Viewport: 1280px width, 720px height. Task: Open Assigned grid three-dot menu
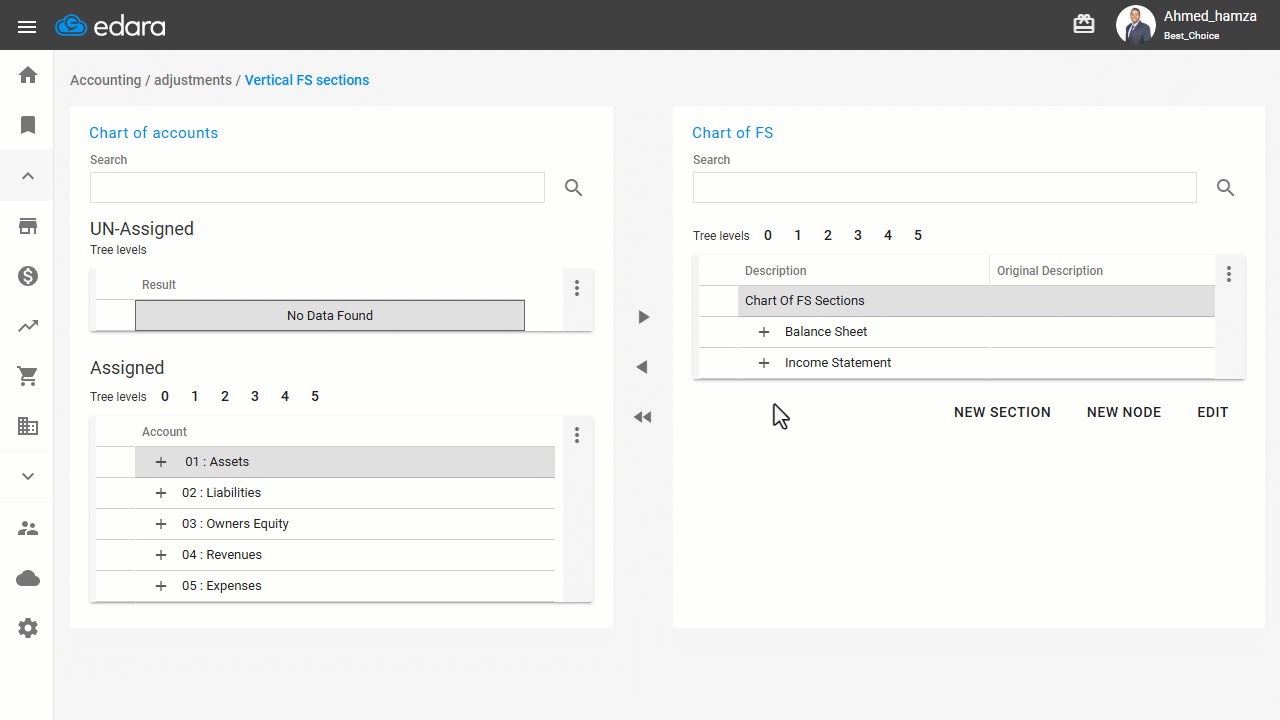click(x=577, y=435)
